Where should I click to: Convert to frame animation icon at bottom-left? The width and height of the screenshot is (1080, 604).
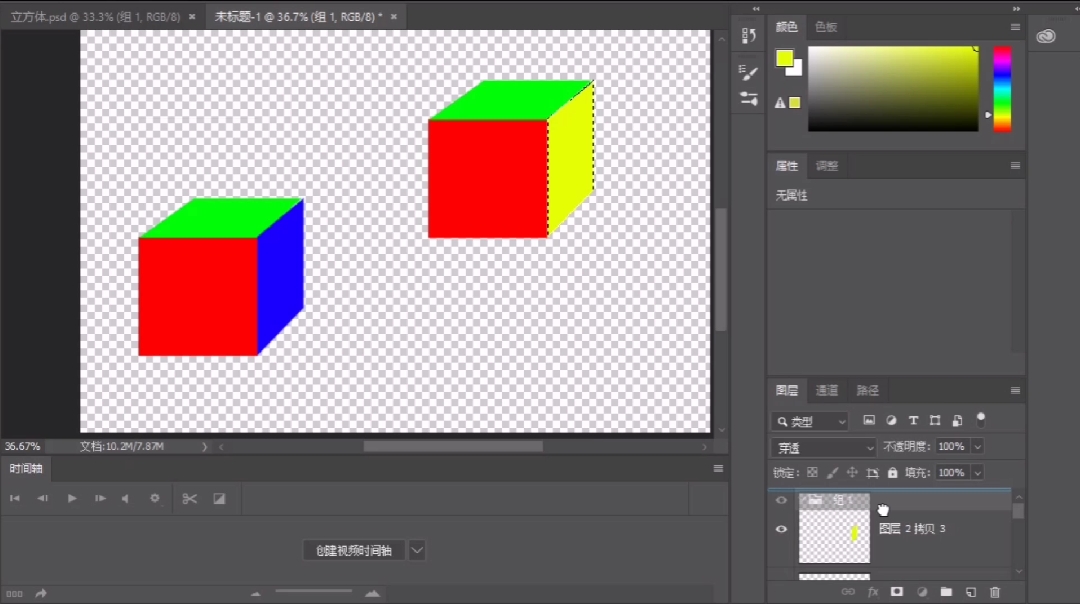pos(14,594)
